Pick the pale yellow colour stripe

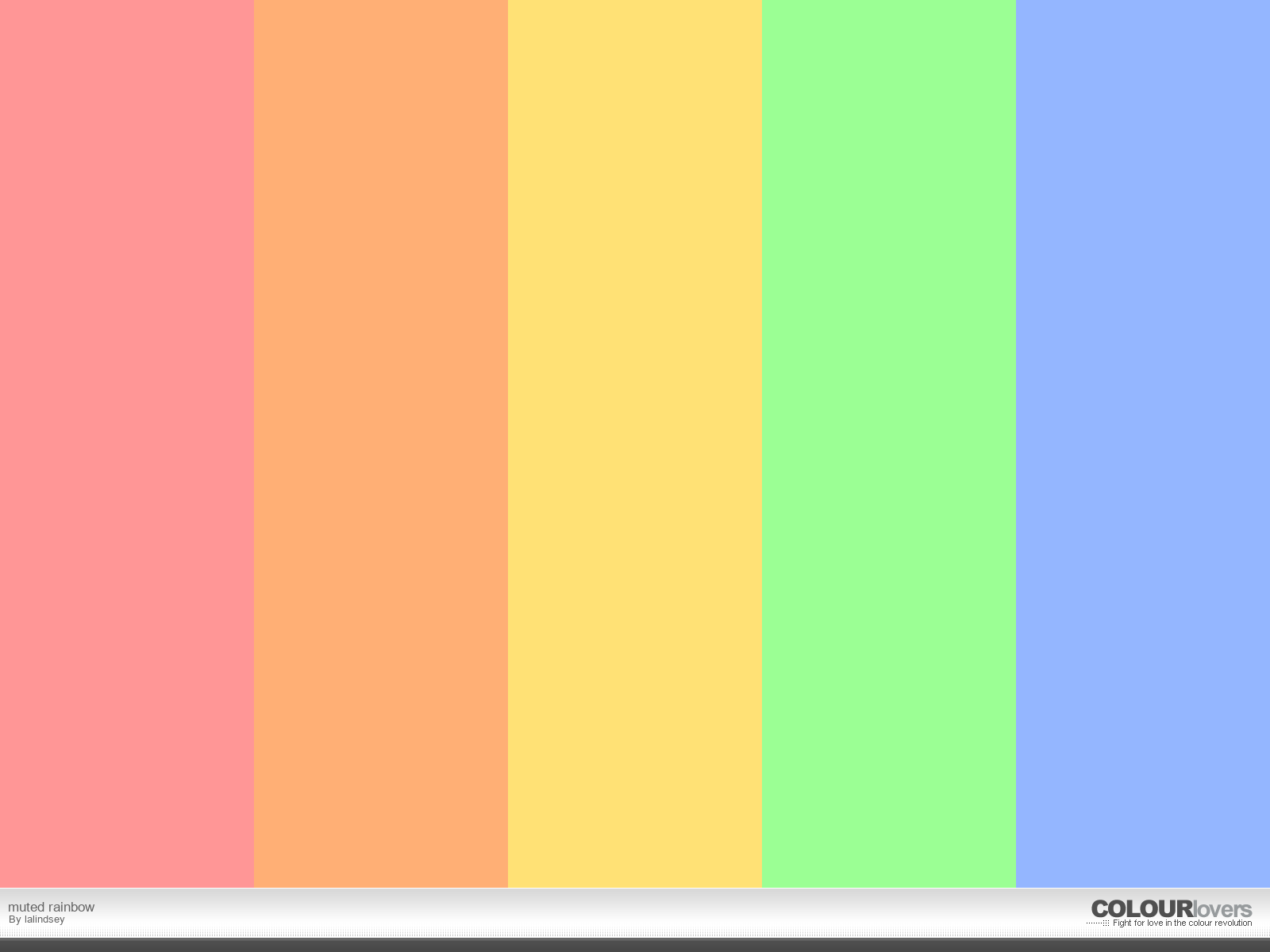(x=635, y=444)
